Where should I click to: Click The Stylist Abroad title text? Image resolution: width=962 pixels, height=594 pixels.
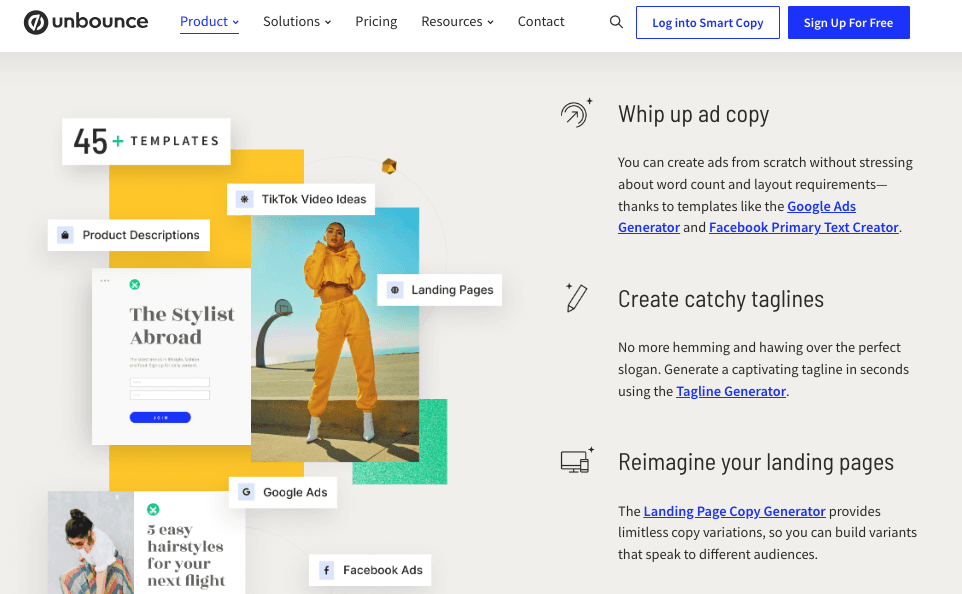click(182, 325)
